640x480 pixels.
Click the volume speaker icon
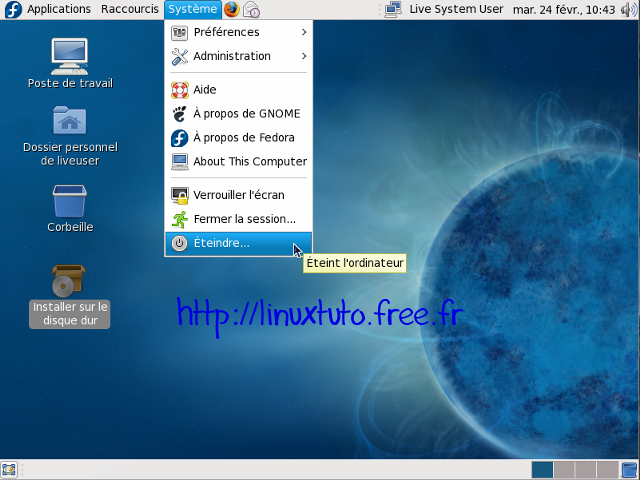(x=629, y=9)
